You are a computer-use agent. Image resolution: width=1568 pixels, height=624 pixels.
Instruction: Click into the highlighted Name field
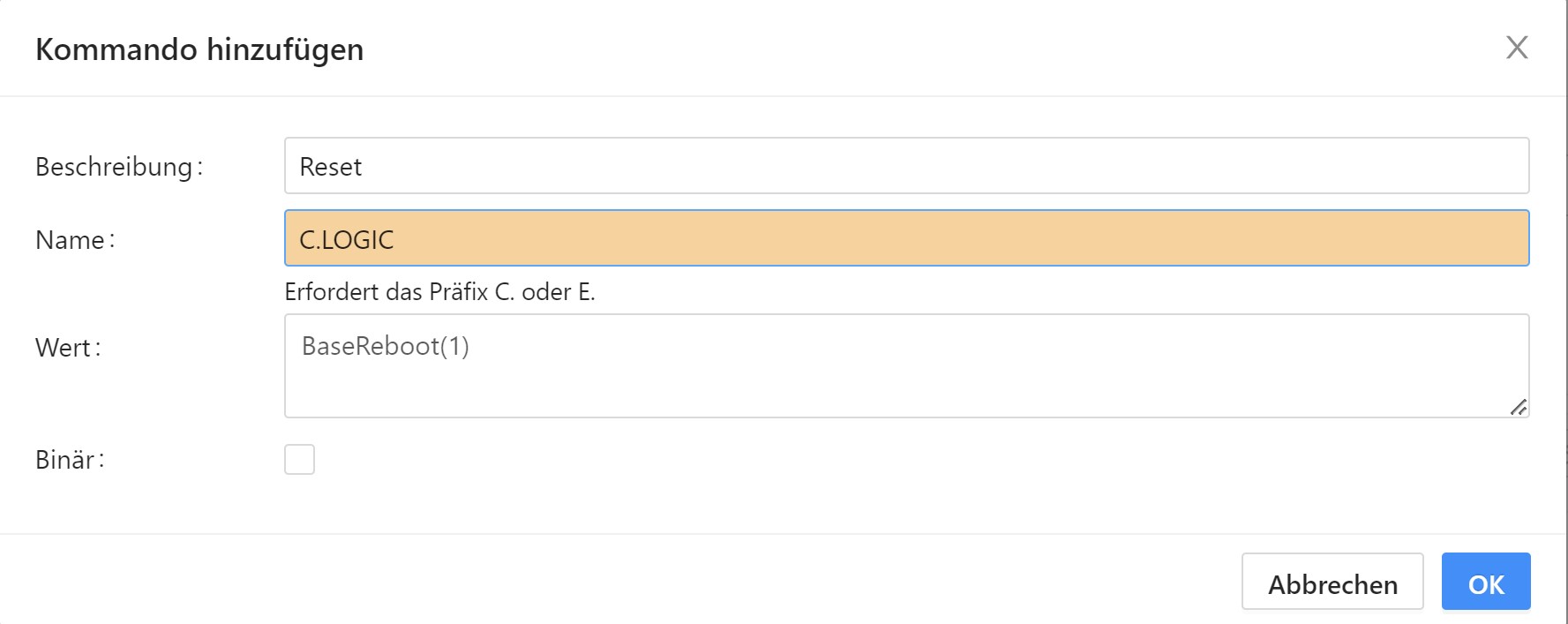[x=905, y=238]
